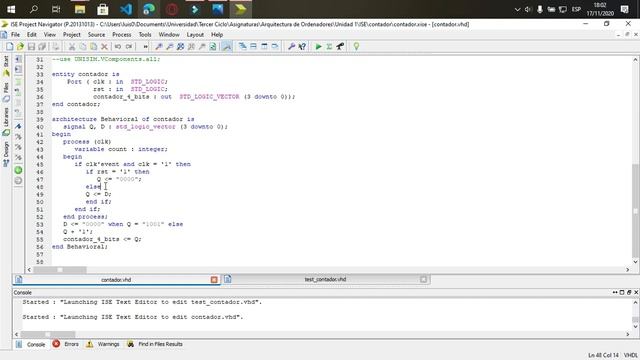Image resolution: width=640 pixels, height=360 pixels.
Task: Click the Zoom In magnifier icon
Action: pos(159,47)
